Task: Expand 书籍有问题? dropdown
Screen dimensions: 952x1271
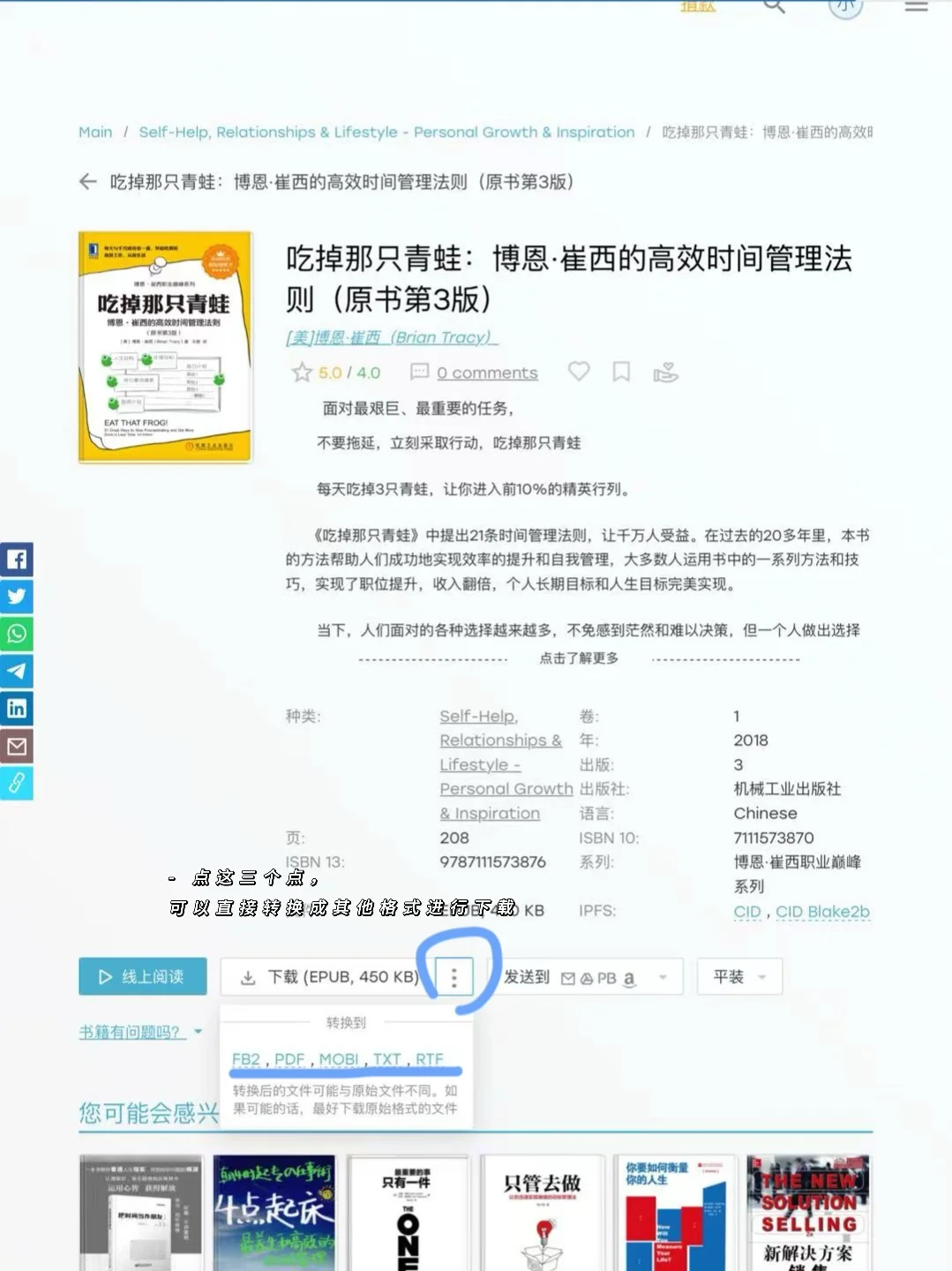Action: 141,1032
